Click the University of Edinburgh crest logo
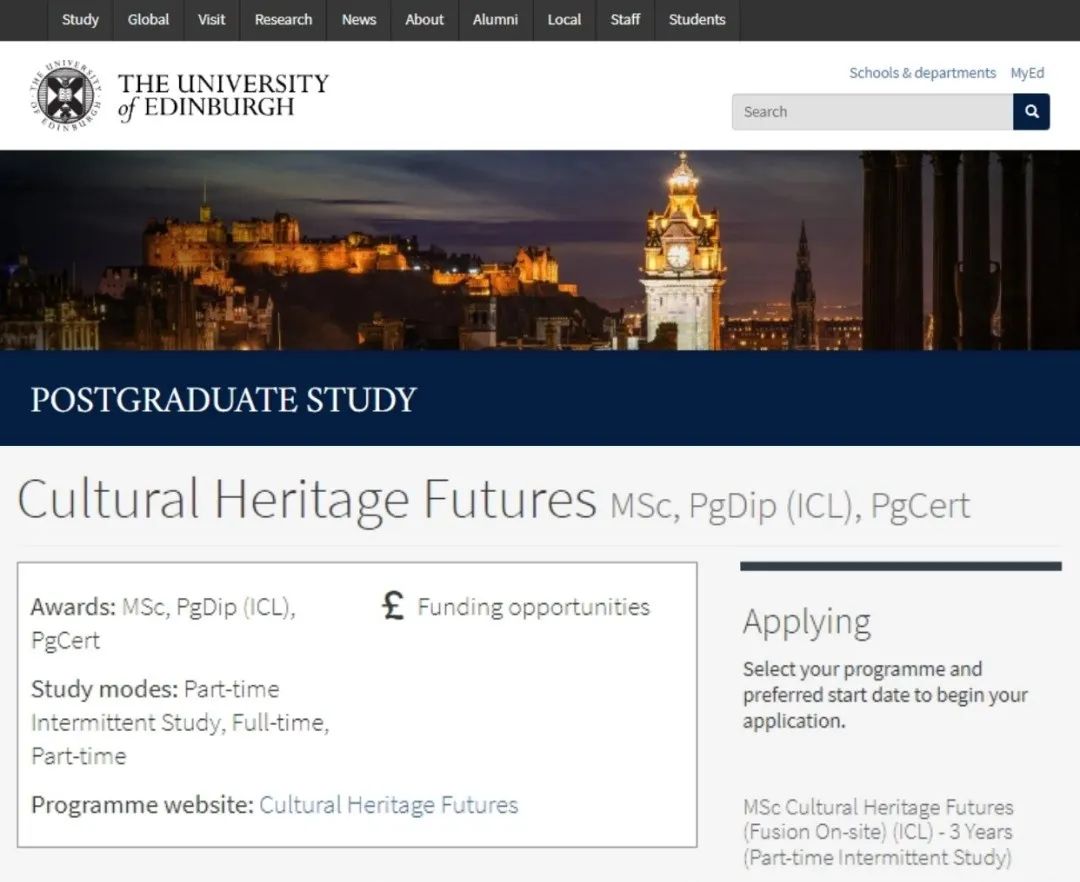Viewport: 1080px width, 882px height. [x=66, y=96]
